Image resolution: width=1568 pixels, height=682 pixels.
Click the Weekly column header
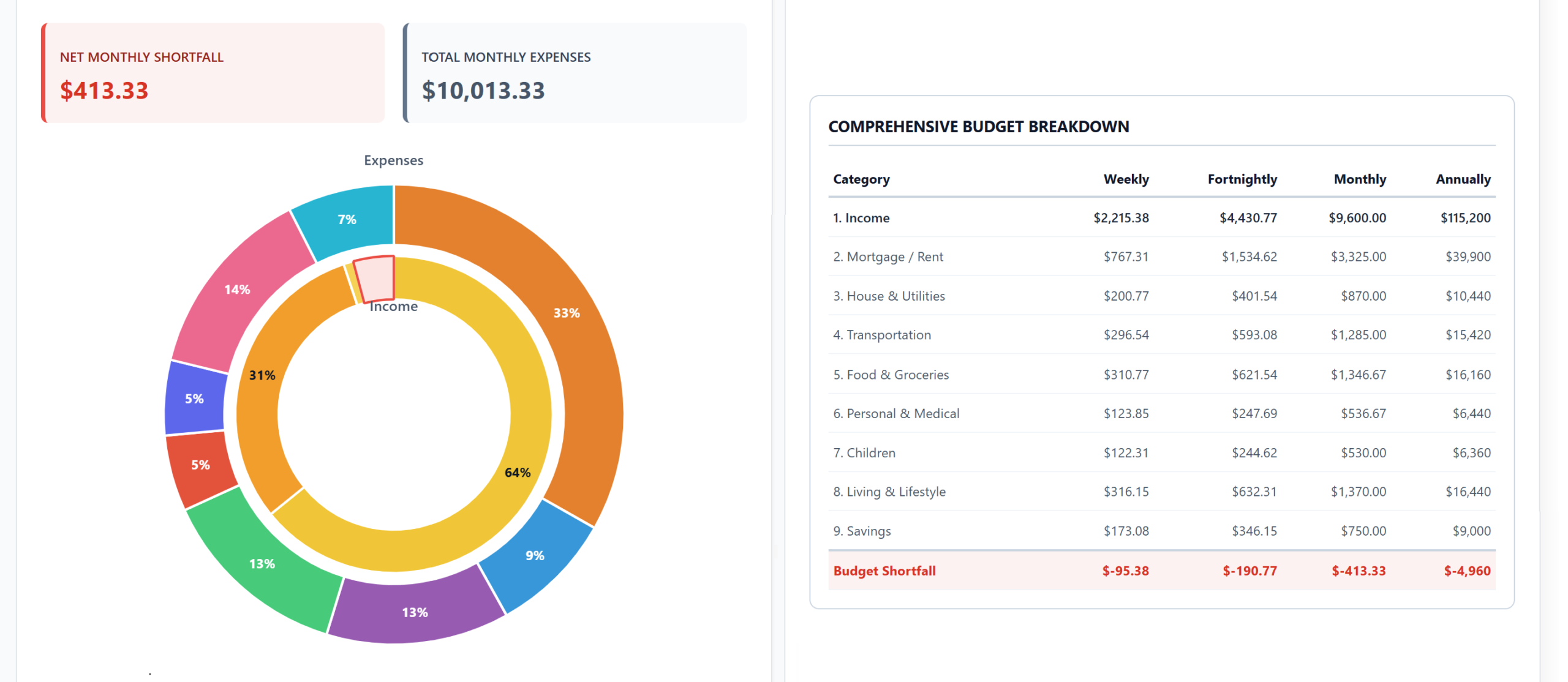[1126, 179]
